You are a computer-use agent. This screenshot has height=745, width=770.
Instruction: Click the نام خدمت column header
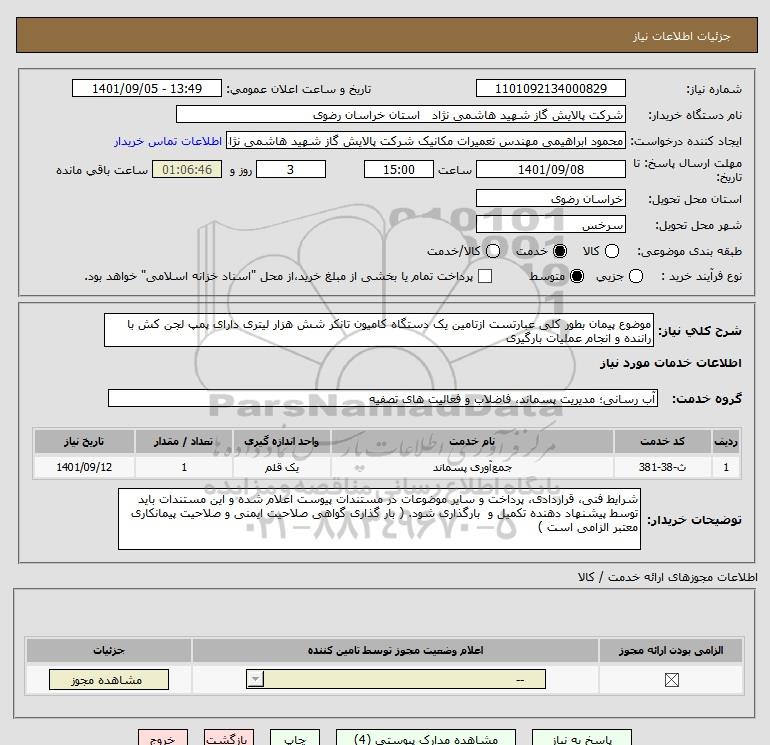(472, 441)
